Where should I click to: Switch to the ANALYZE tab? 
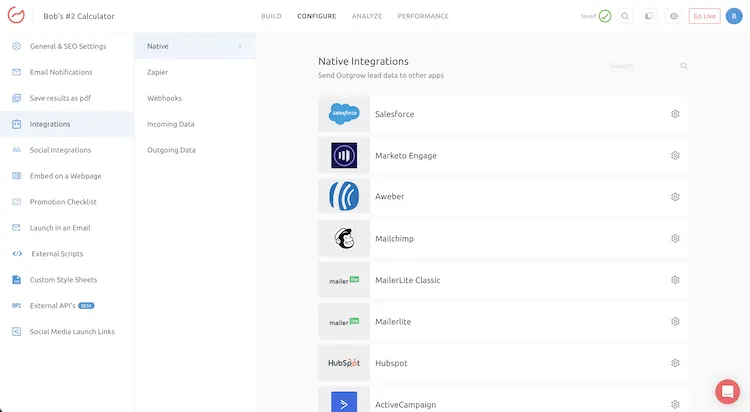pyautogui.click(x=367, y=16)
